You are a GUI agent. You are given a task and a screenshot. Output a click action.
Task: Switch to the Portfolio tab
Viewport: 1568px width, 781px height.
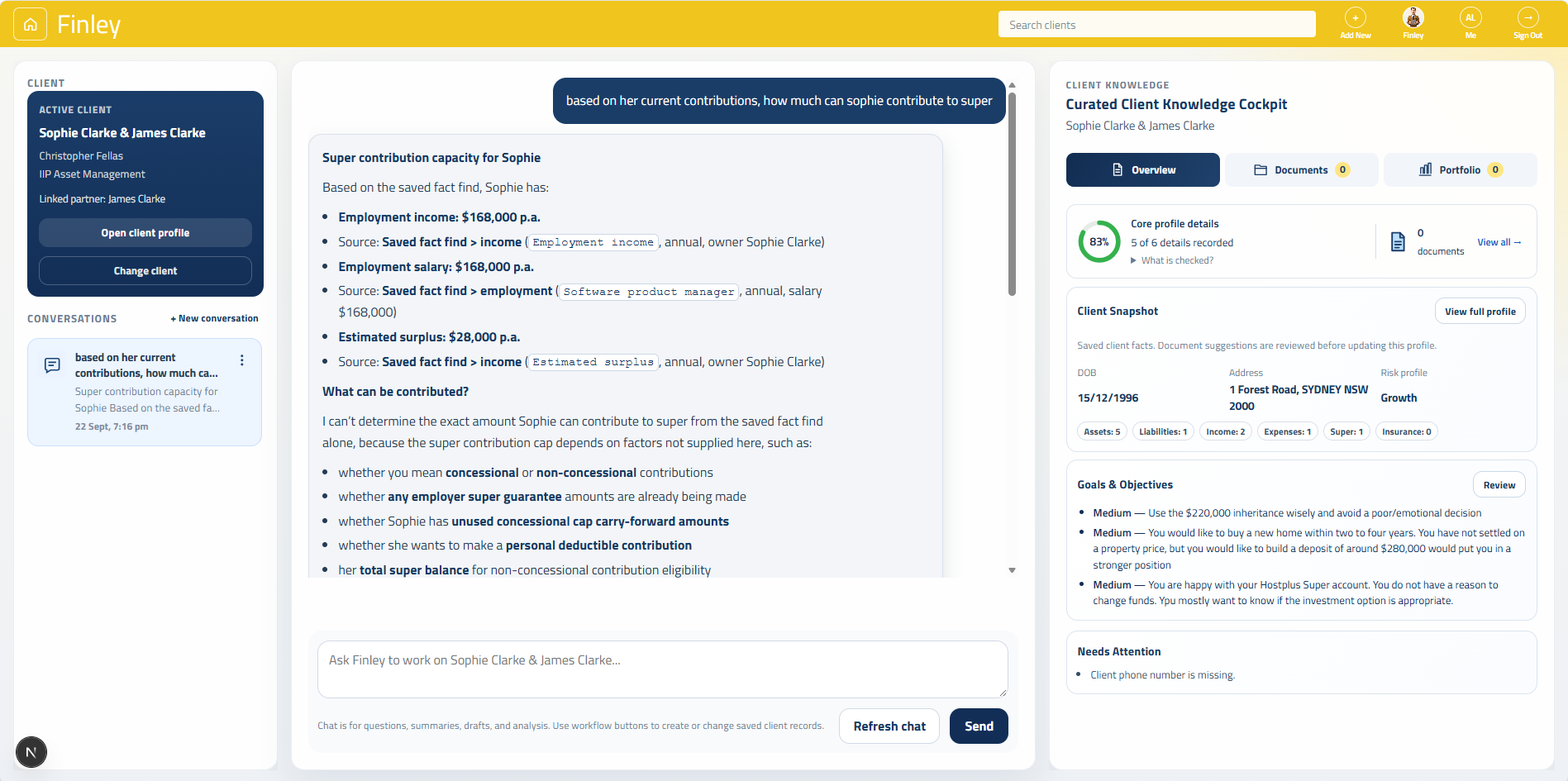coord(1461,170)
